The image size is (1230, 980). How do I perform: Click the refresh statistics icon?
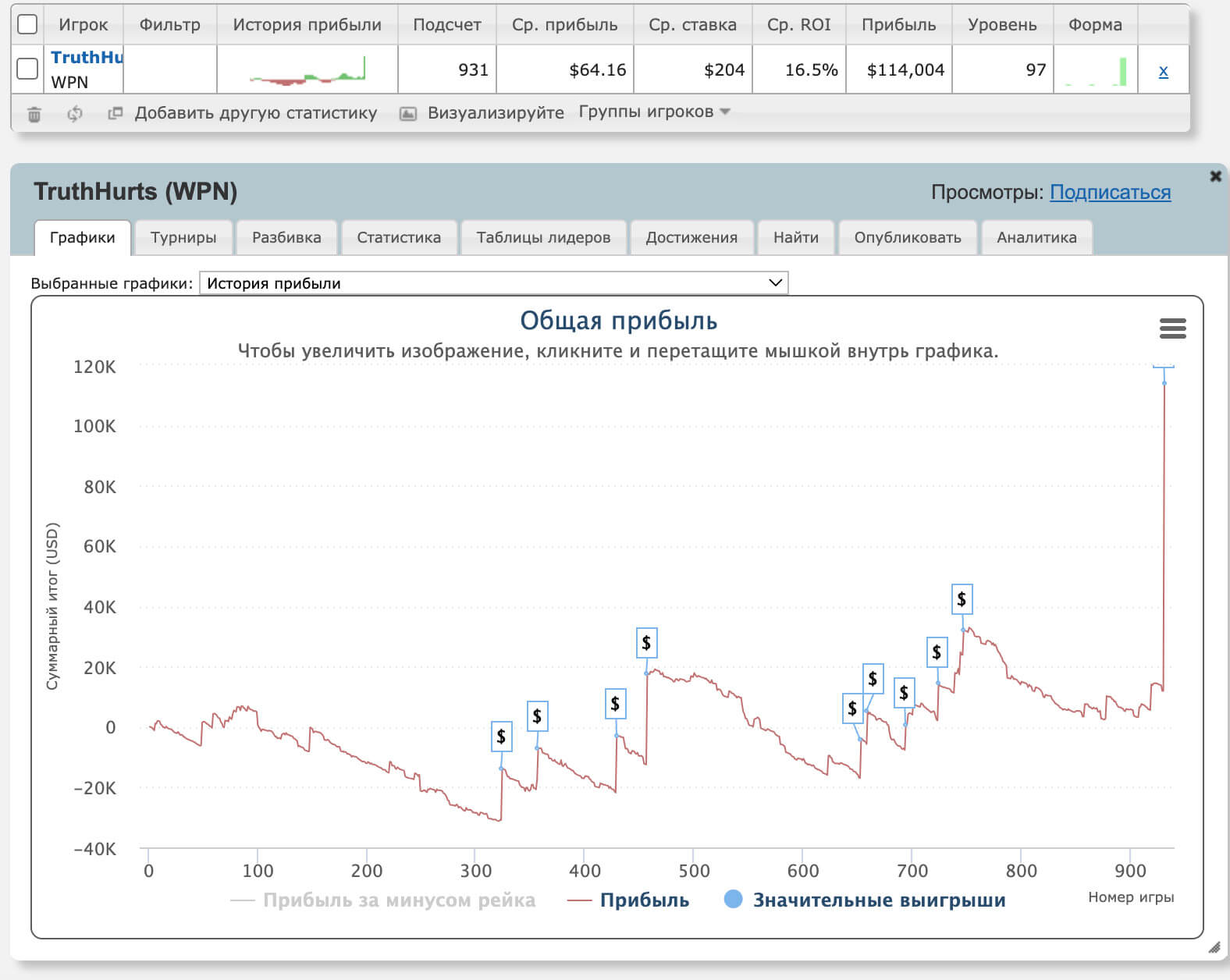(75, 114)
